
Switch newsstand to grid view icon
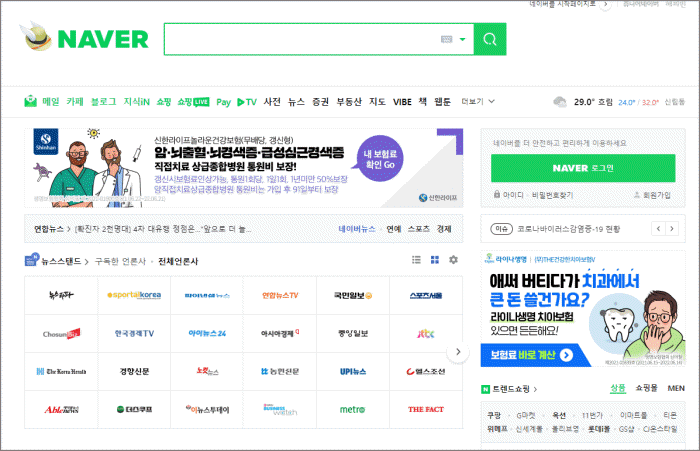pyautogui.click(x=435, y=259)
